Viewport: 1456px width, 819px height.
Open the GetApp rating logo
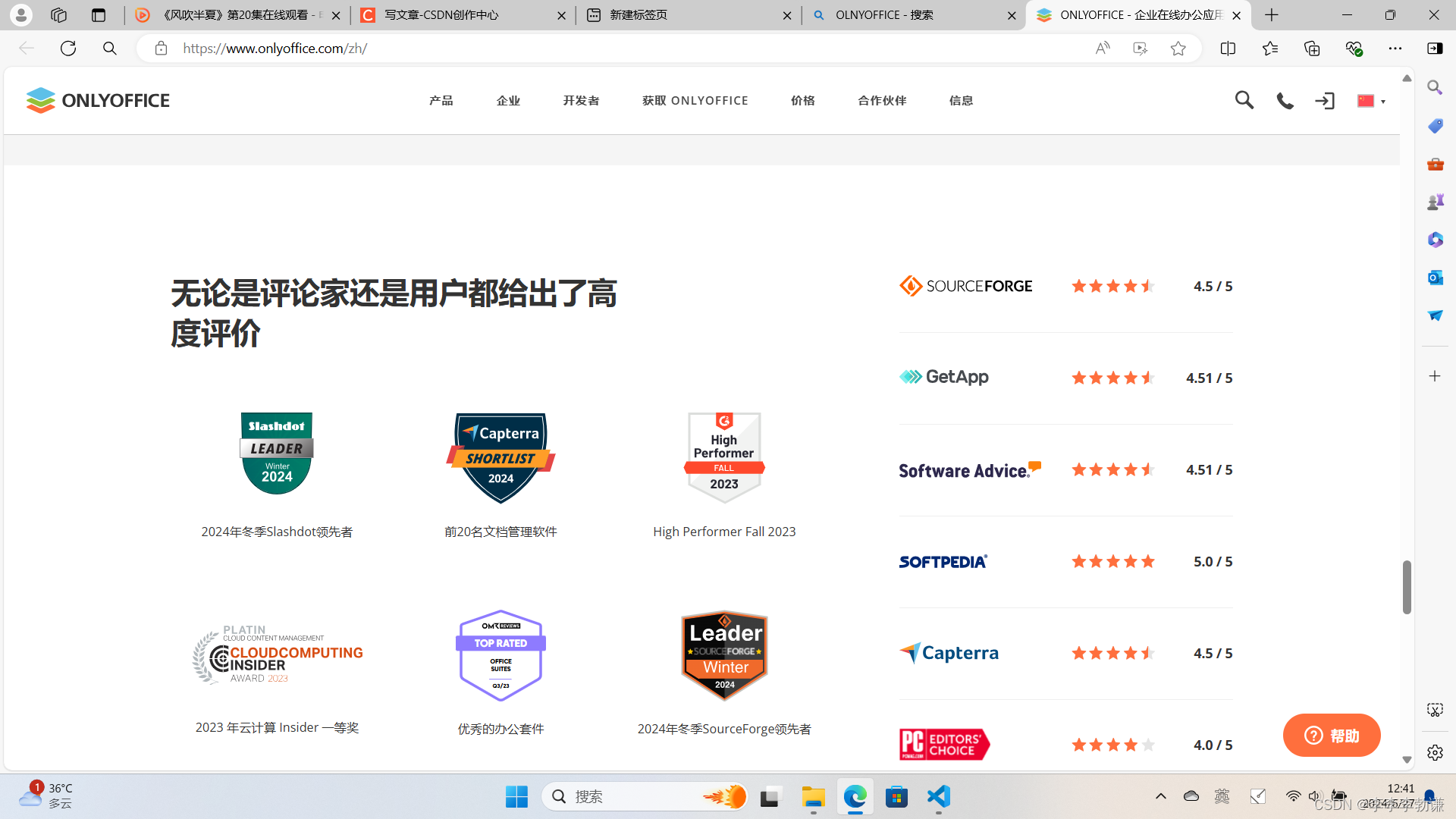pyautogui.click(x=943, y=377)
